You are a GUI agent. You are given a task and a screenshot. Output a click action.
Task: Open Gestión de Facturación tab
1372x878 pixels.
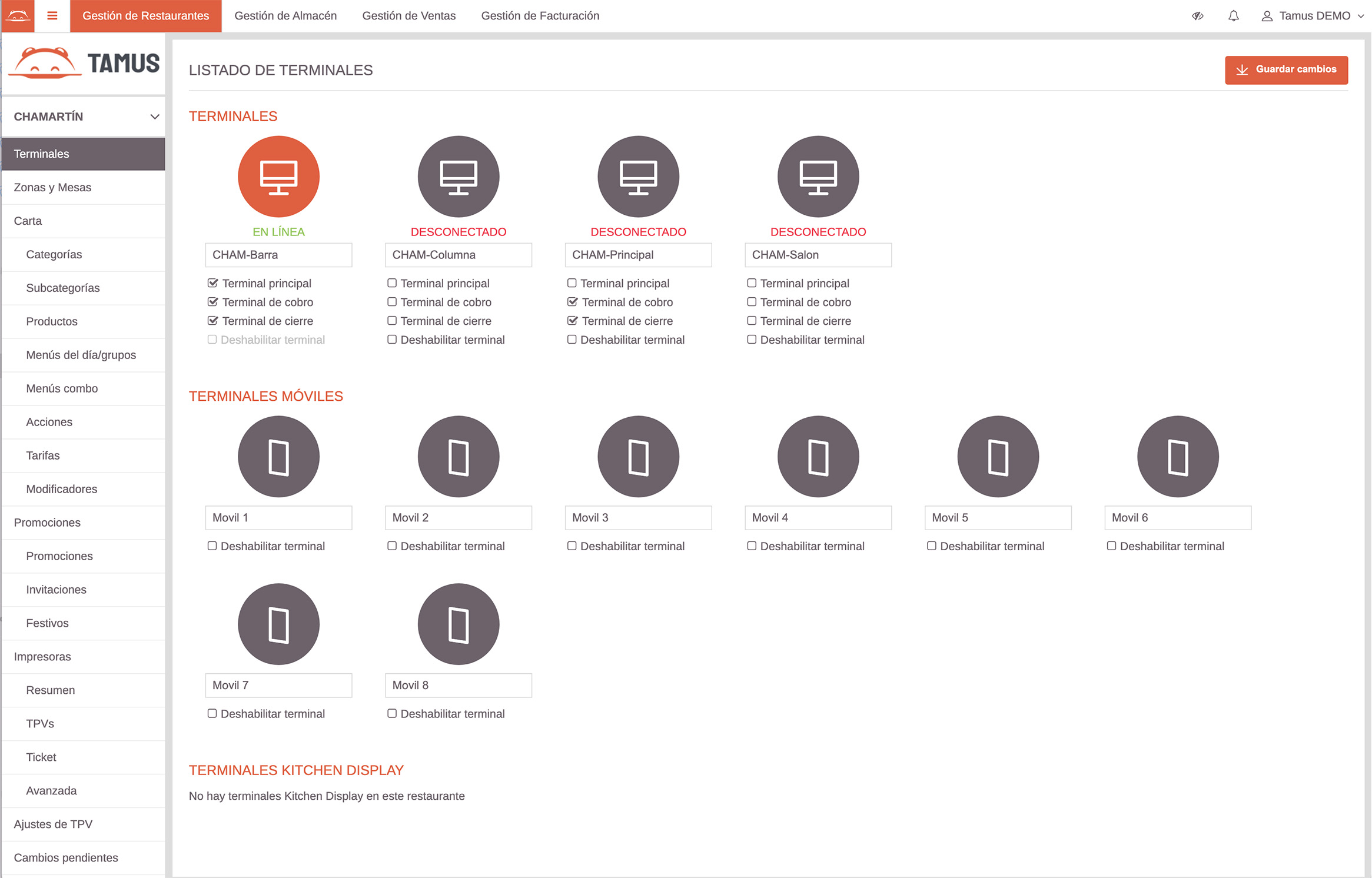tap(540, 16)
